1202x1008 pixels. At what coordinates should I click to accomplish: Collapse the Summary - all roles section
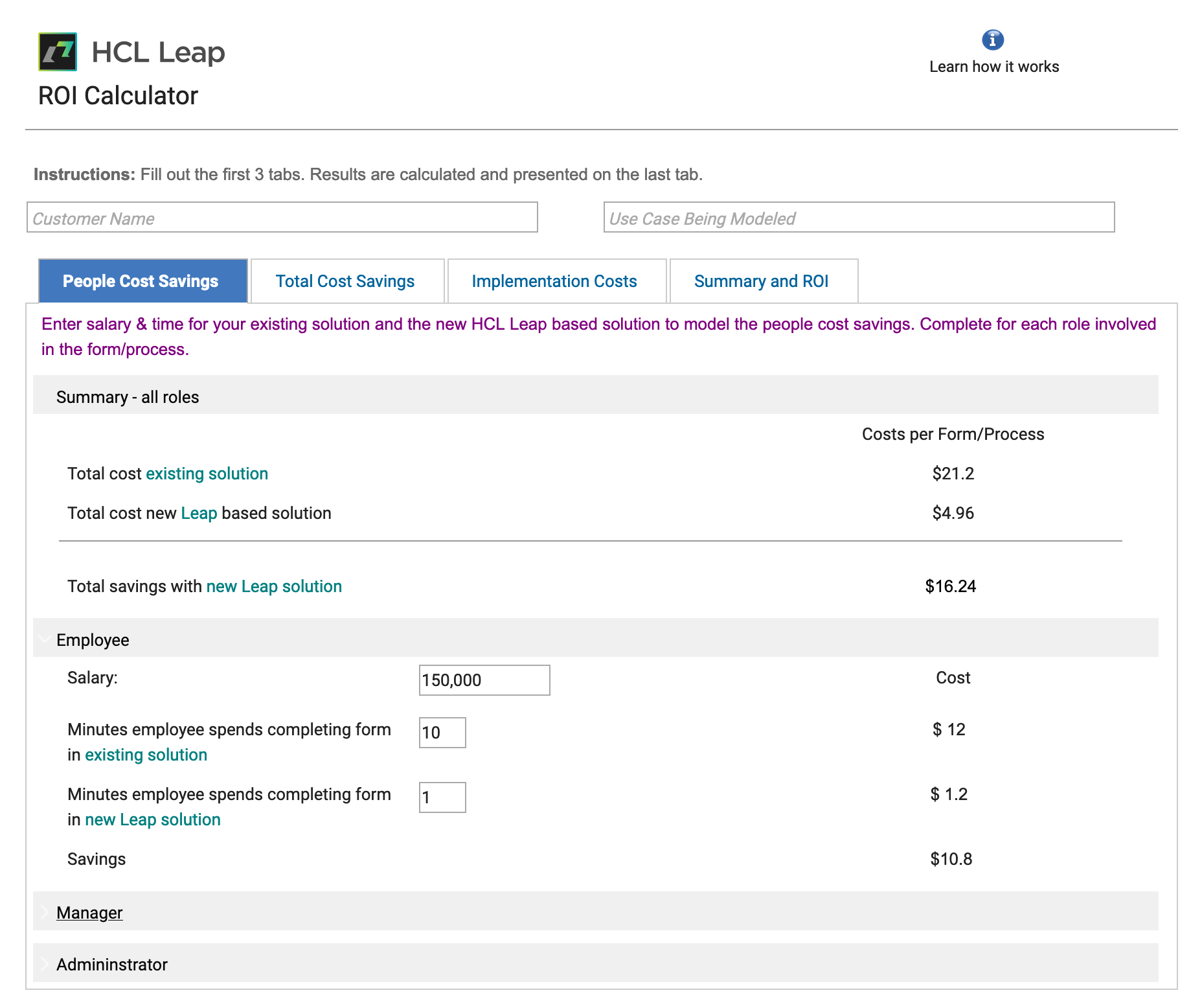click(595, 395)
